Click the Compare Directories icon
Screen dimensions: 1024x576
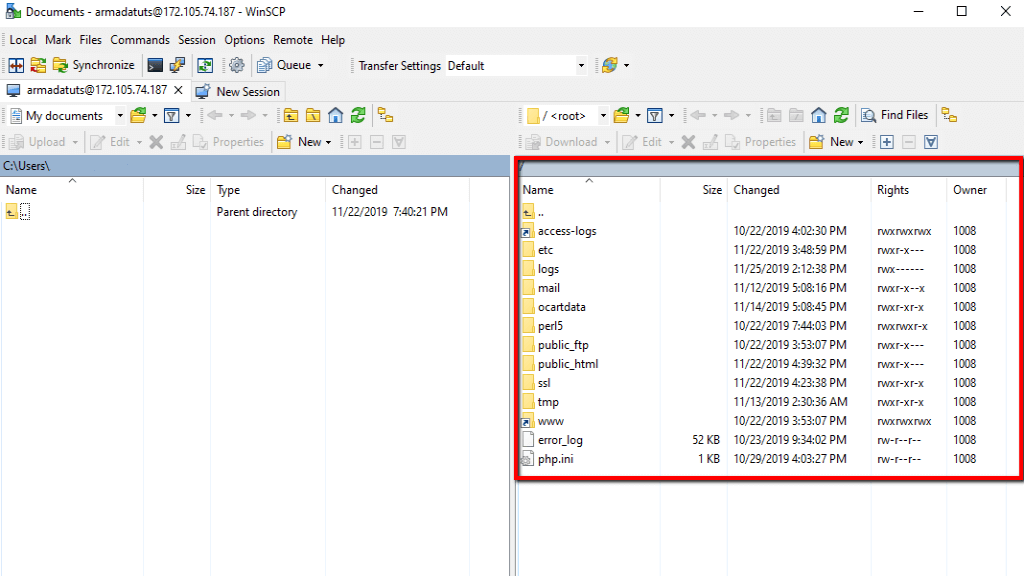[16, 66]
